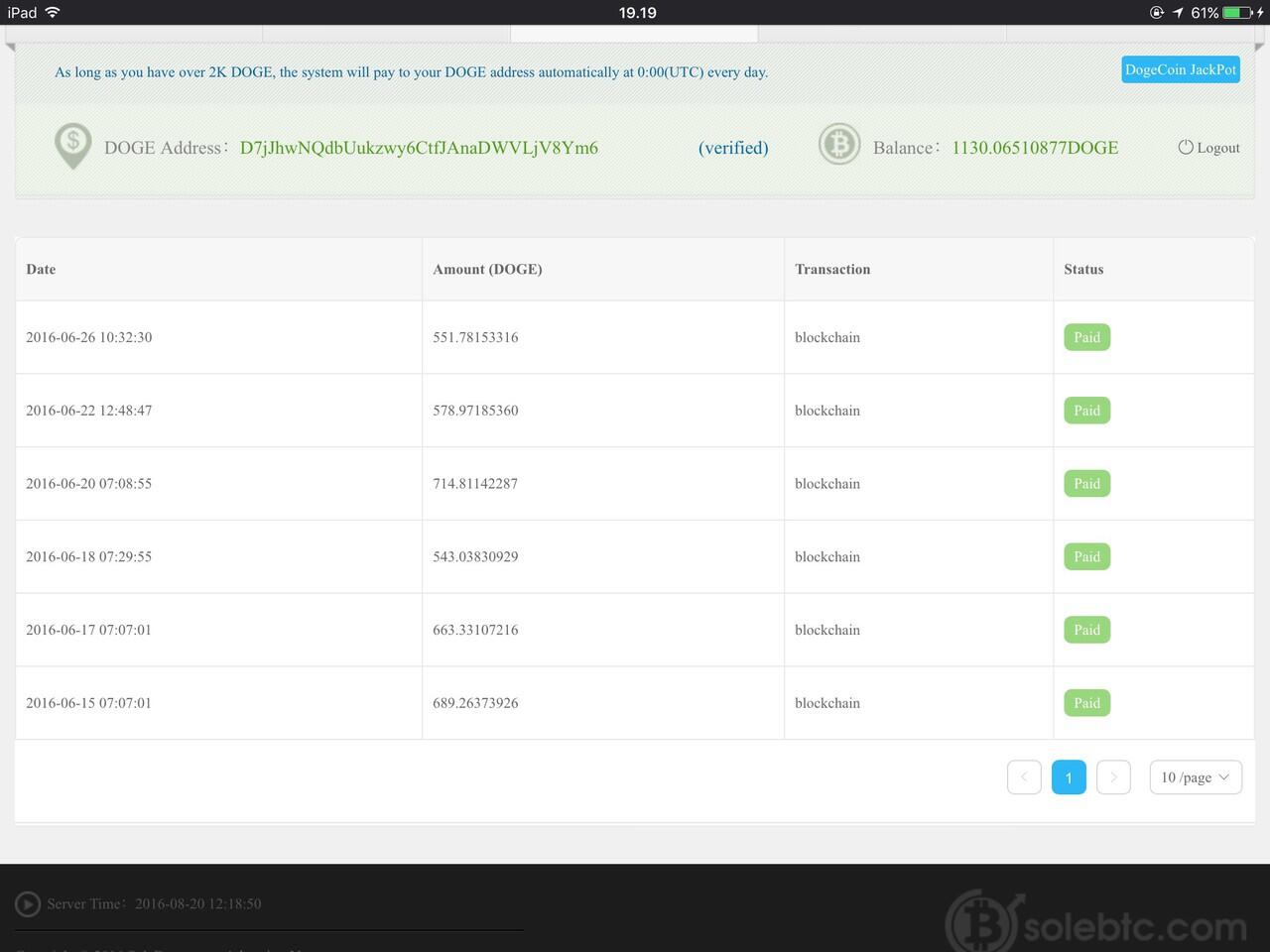The height and width of the screenshot is (952, 1270).
Task: Click amount 551.78153316
Action: click(x=475, y=337)
